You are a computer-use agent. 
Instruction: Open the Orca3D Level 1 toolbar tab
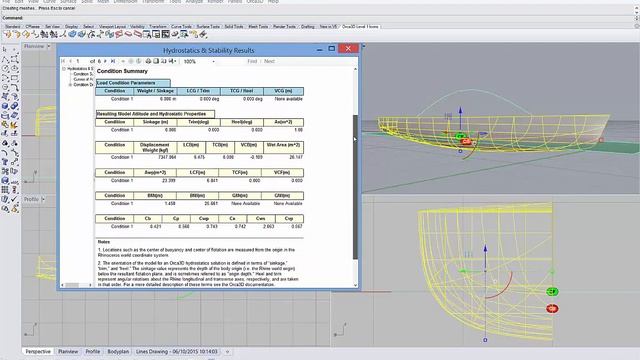[360, 27]
